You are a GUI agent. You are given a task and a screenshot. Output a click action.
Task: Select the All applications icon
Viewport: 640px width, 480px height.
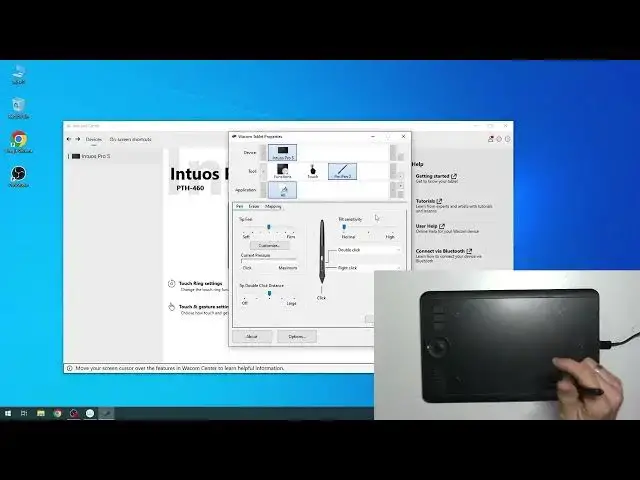click(x=282, y=190)
